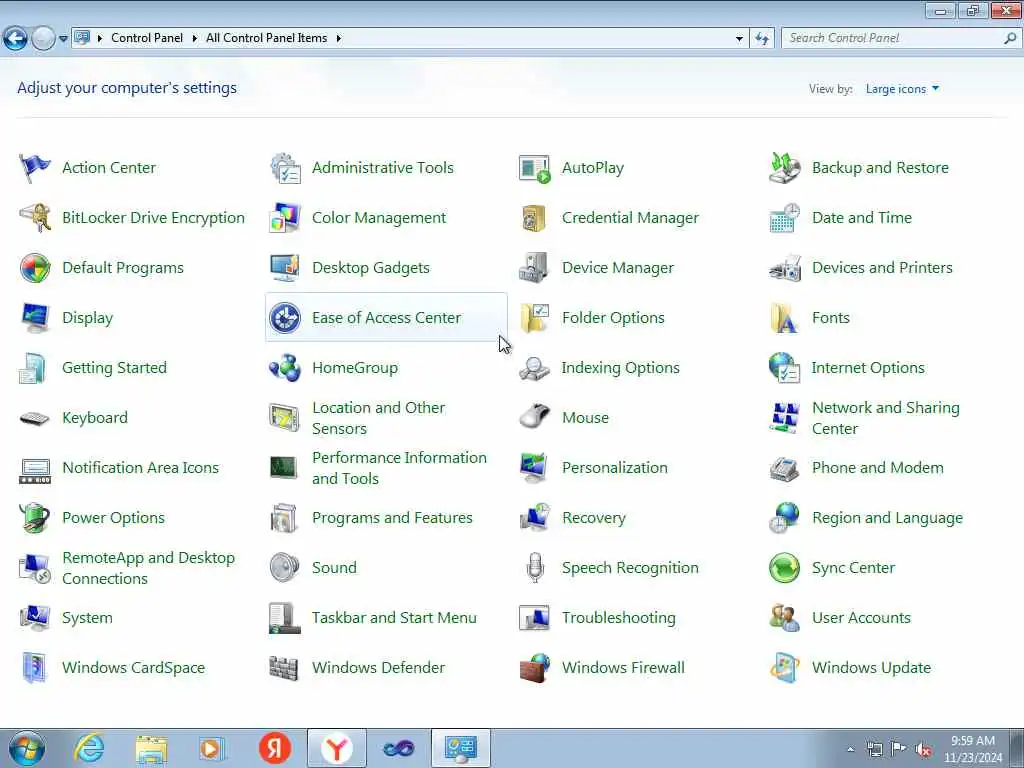Expand the Control Panel breadcrumb arrow
Image resolution: width=1024 pixels, height=768 pixels.
coord(195,39)
